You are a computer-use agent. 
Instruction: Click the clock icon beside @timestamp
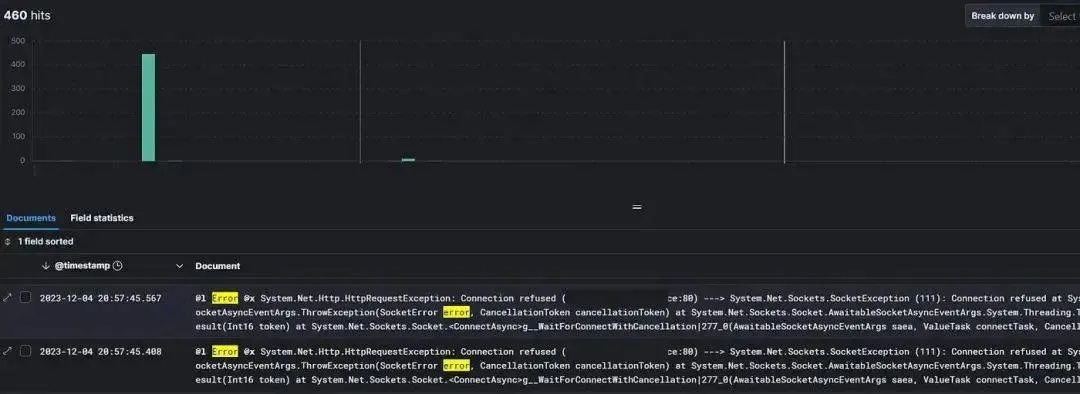tap(118, 266)
